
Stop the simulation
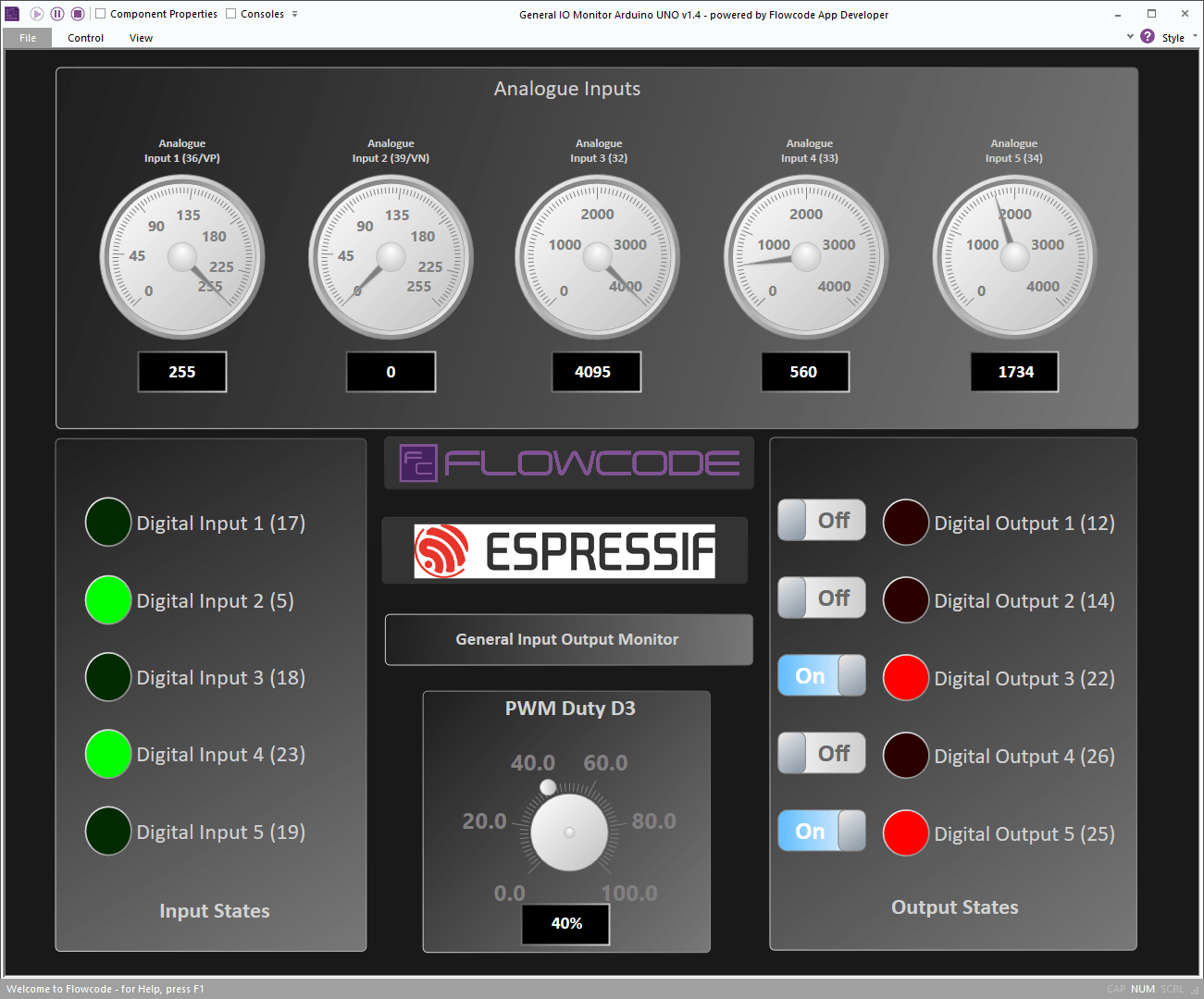[78, 13]
